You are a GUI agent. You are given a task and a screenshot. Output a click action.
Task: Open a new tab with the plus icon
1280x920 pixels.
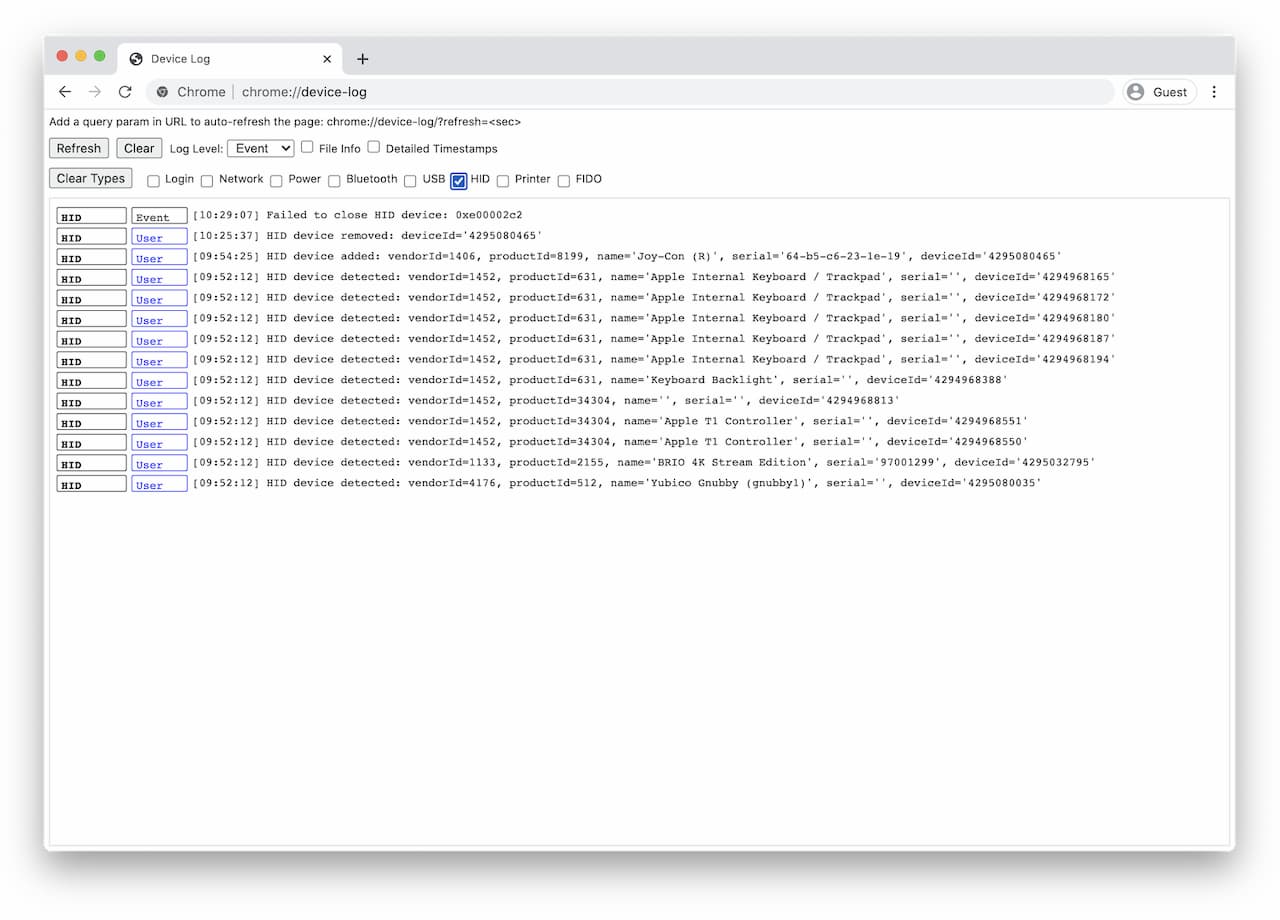(362, 59)
